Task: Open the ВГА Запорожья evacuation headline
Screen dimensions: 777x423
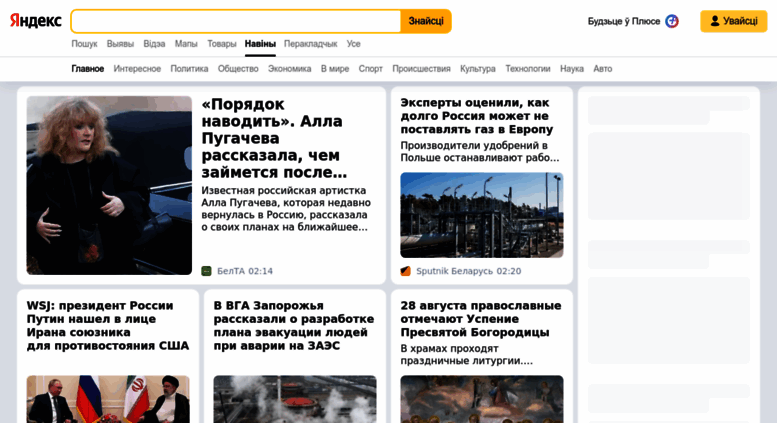Action: click(294, 325)
